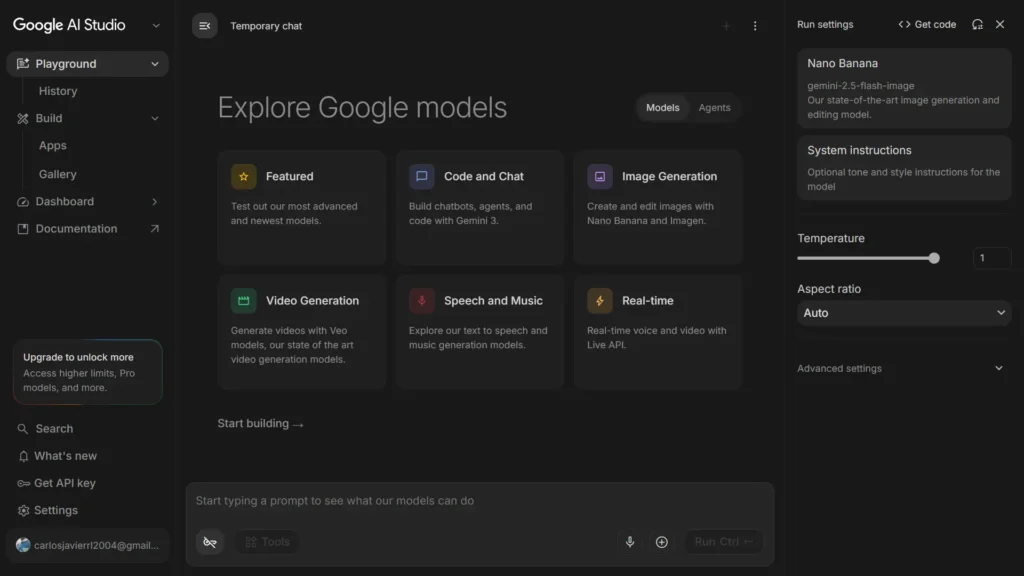Click the Featured card description text
Screen dimensions: 1024x576
pos(294,214)
